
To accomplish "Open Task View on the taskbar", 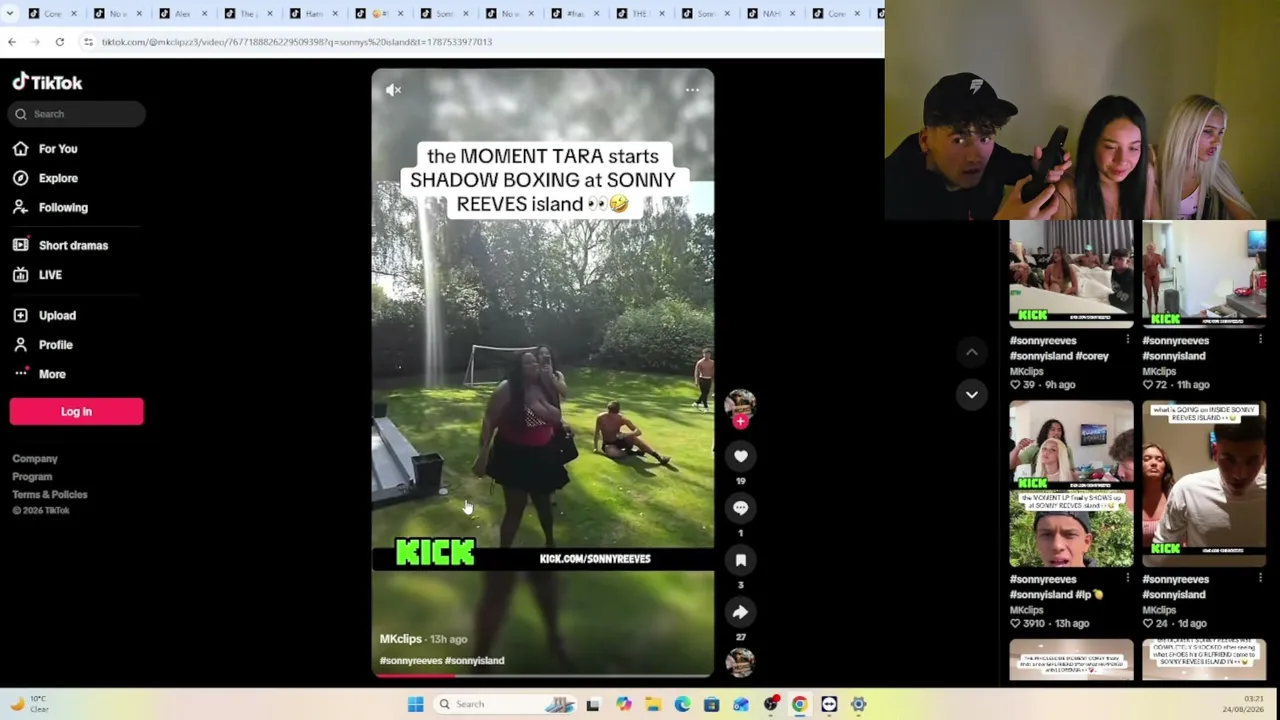I will tap(593, 704).
